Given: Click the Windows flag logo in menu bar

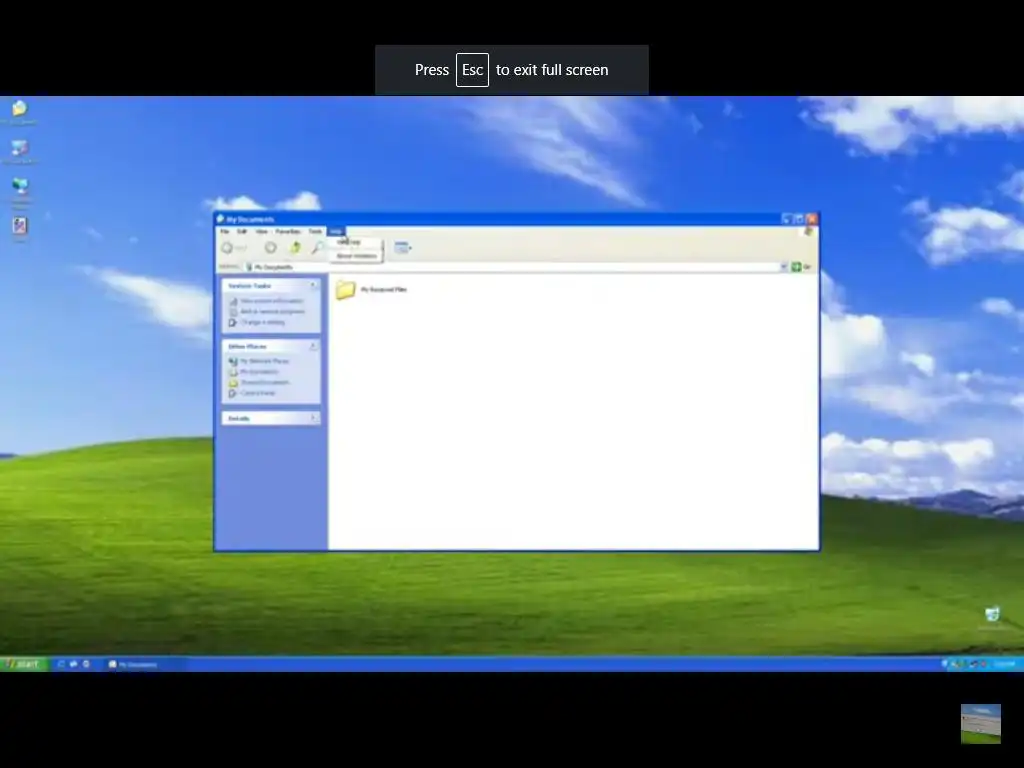Looking at the screenshot, I should coord(808,232).
